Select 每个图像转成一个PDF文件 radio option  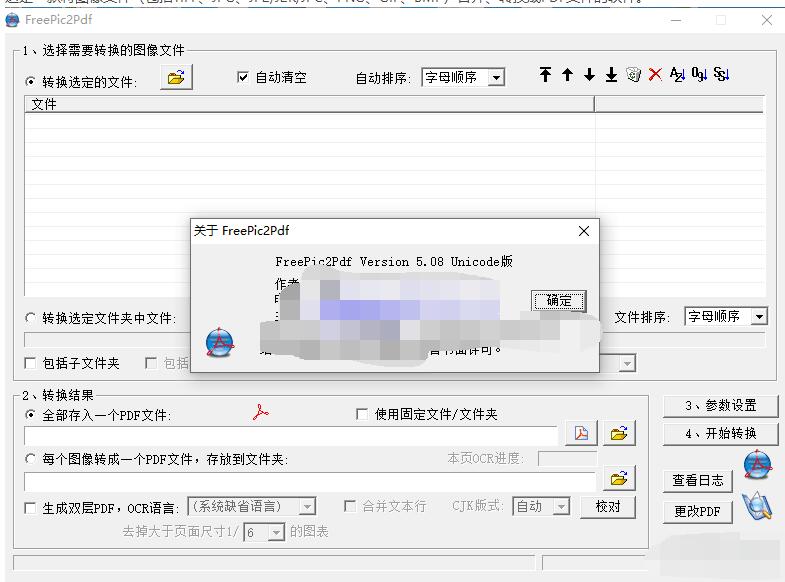click(31, 458)
